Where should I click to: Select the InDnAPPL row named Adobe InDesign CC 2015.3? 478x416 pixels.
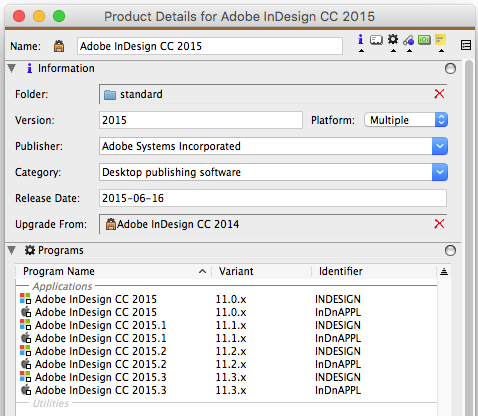pyautogui.click(x=101, y=390)
